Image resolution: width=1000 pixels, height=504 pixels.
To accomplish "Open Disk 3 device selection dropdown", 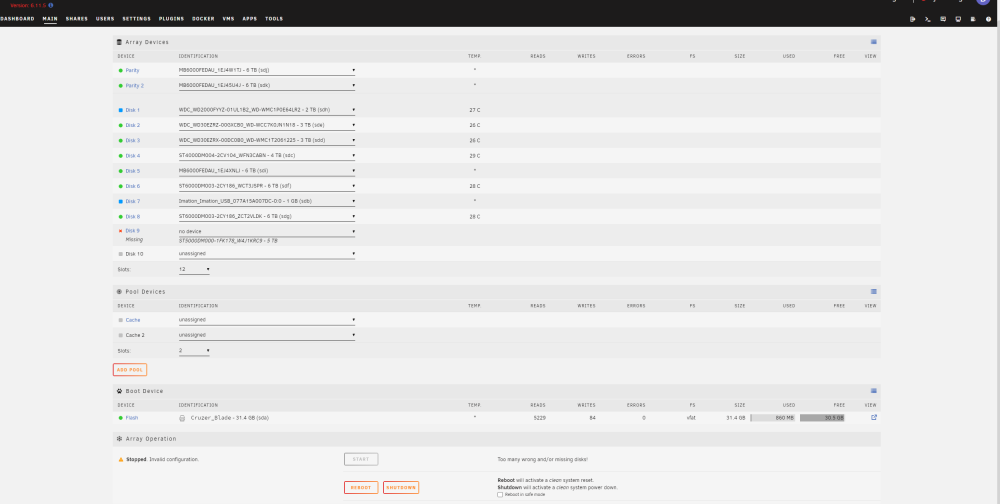I will click(x=267, y=140).
